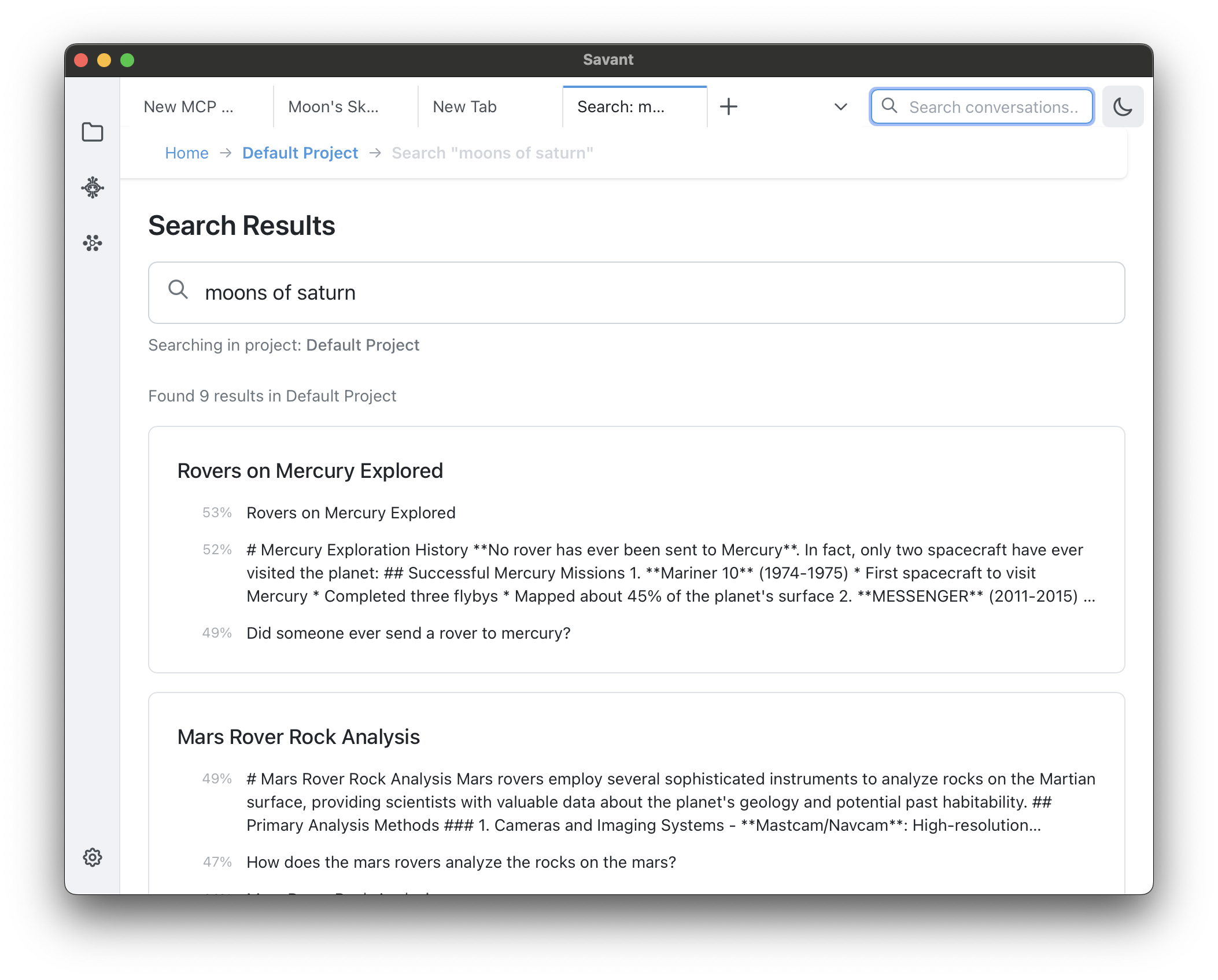Go to Home breadcrumb link
This screenshot has width=1218, height=980.
click(x=186, y=153)
